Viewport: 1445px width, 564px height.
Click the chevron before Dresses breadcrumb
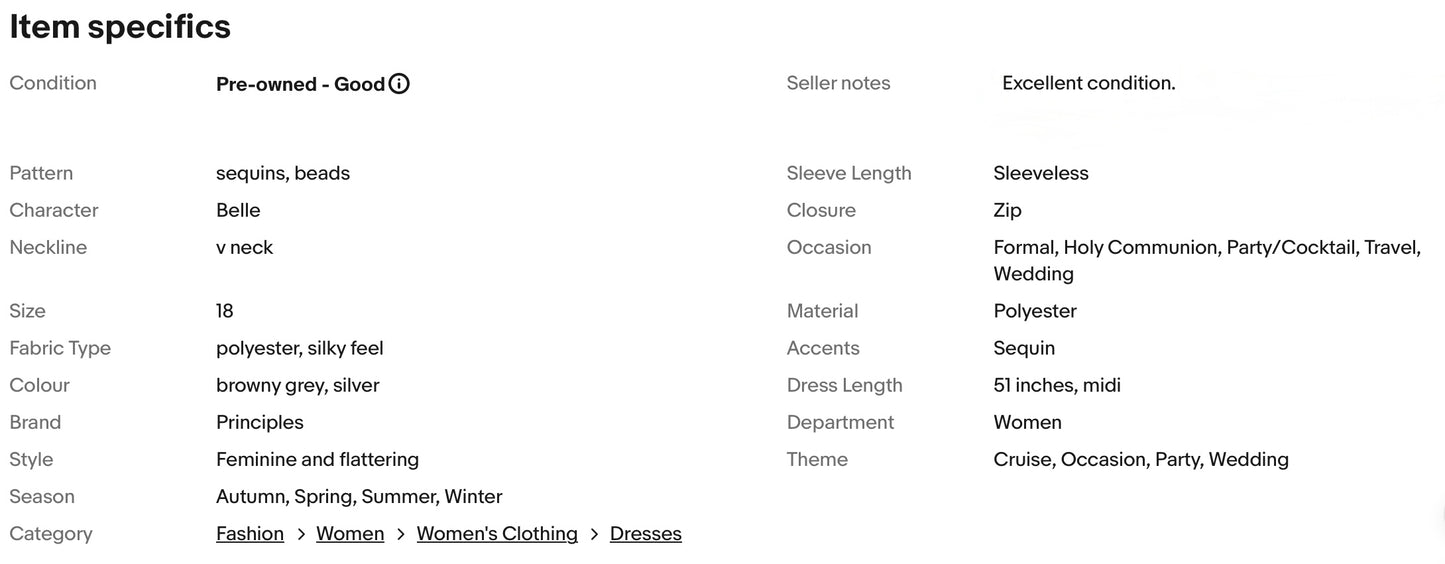click(x=594, y=535)
